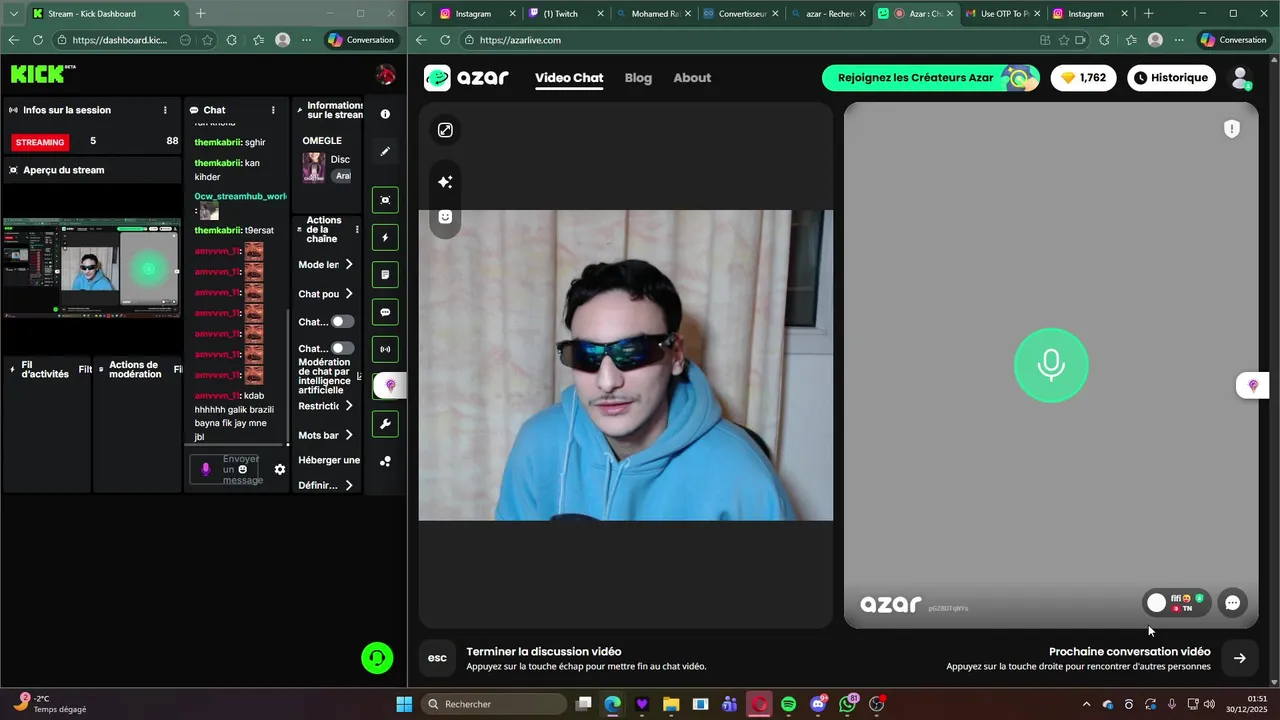The height and width of the screenshot is (720, 1280).
Task: Open the sticker face icon on Azar video
Action: [x=445, y=217]
